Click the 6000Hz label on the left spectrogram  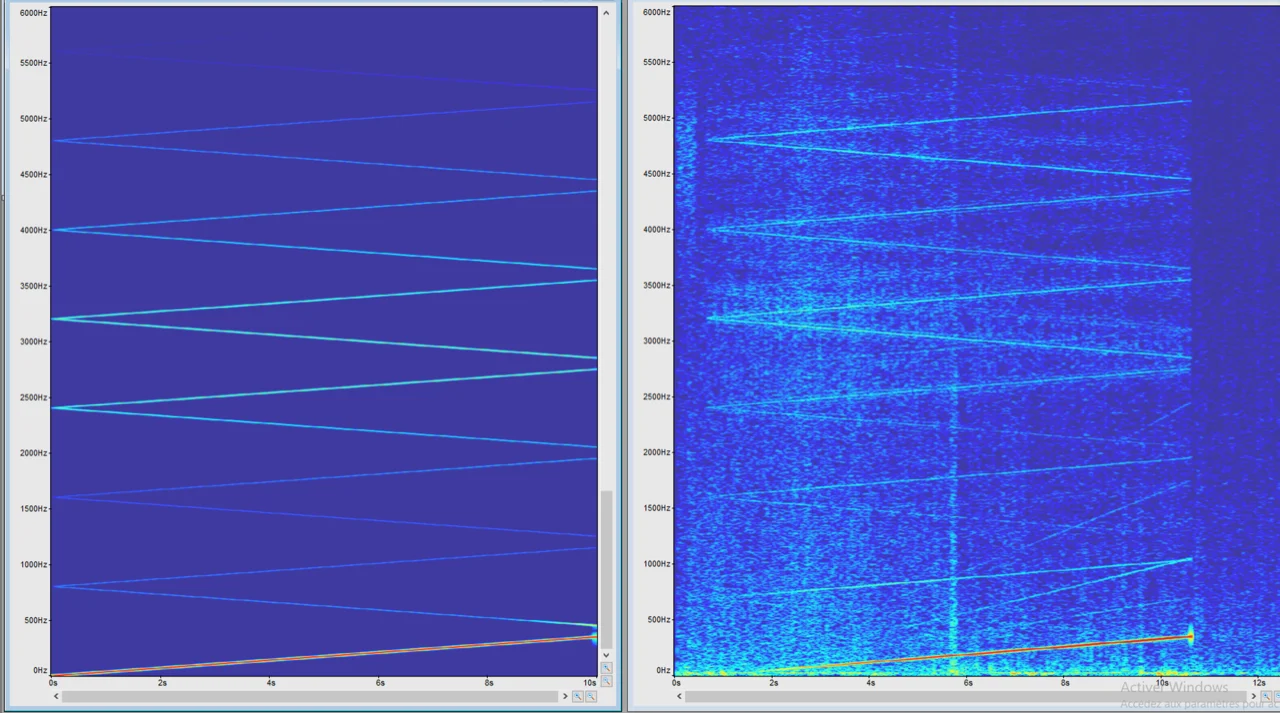[33, 12]
